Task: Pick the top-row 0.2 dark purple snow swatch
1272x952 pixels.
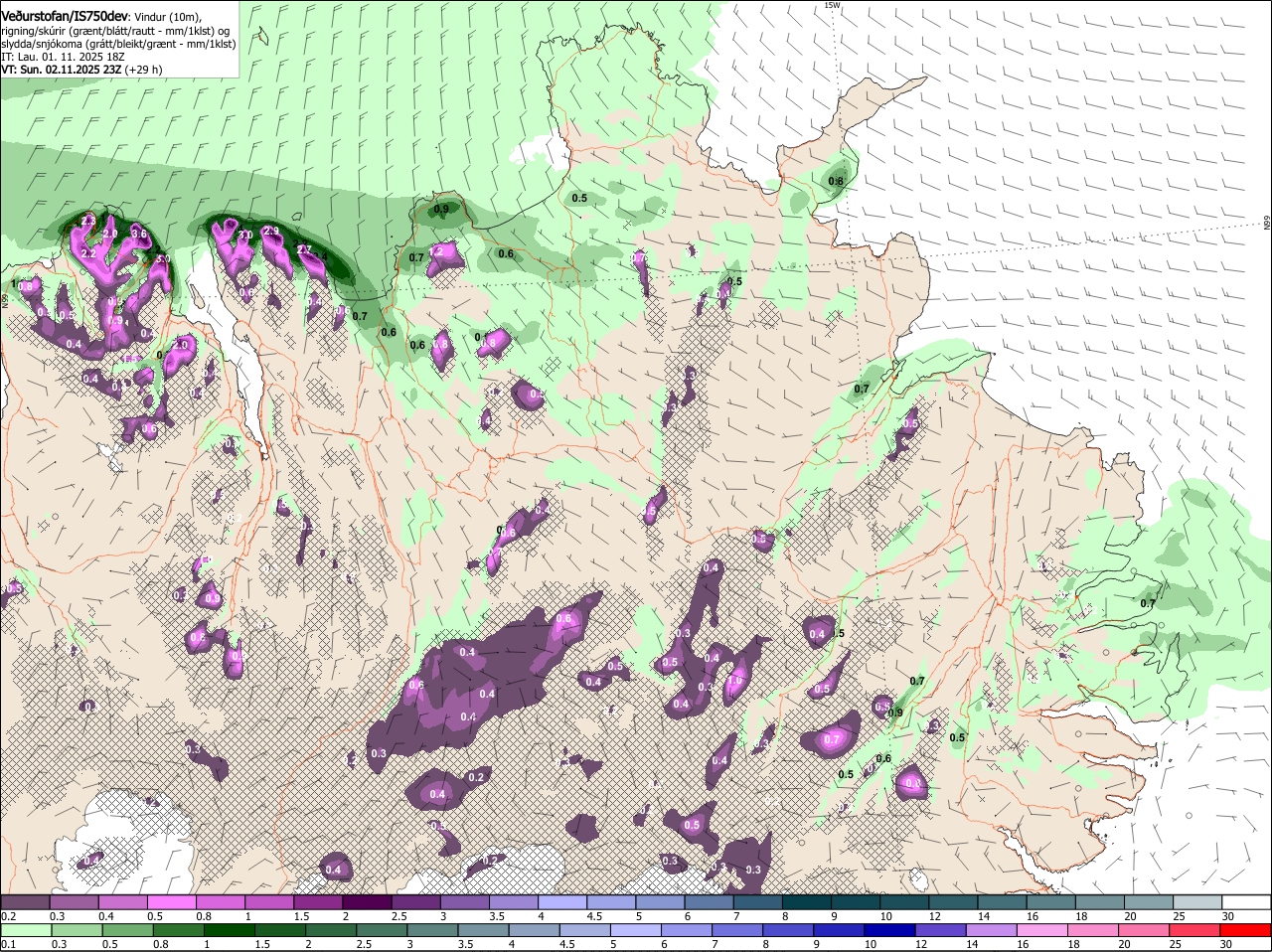Action: [x=25, y=901]
